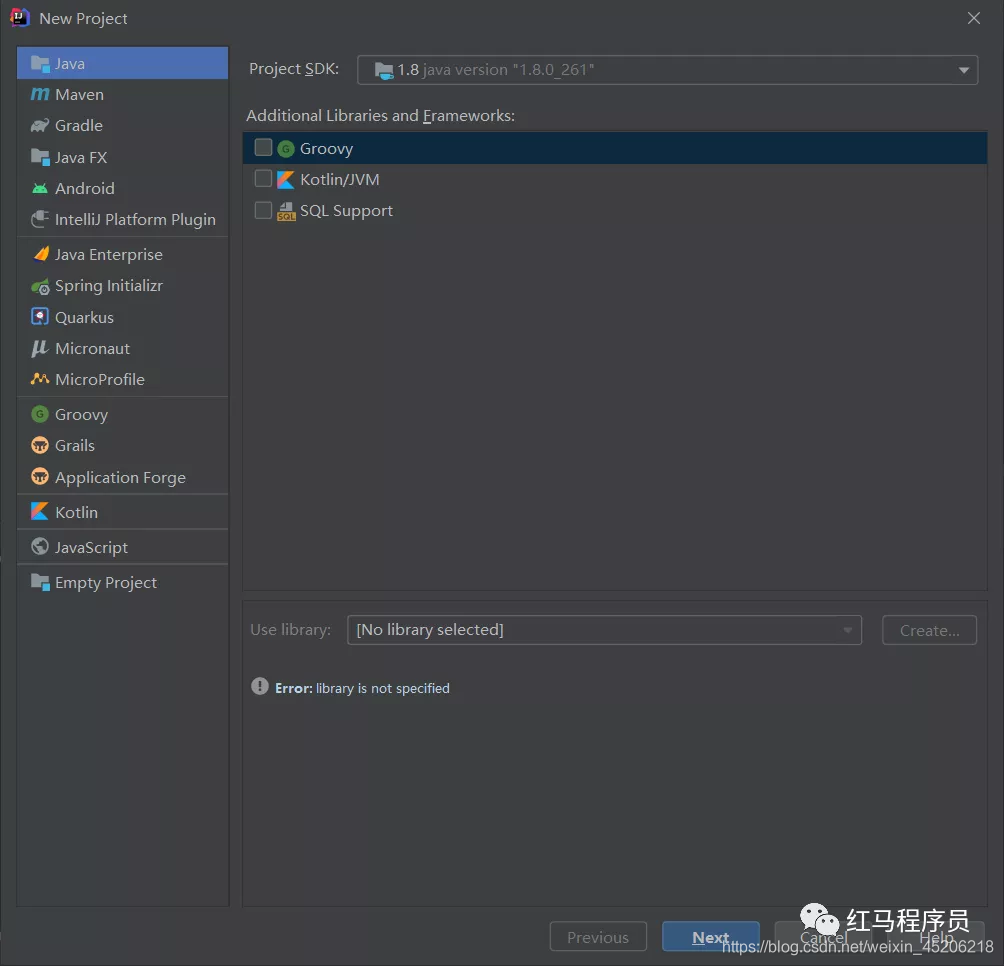Click the Micronaut mu icon

click(x=40, y=348)
